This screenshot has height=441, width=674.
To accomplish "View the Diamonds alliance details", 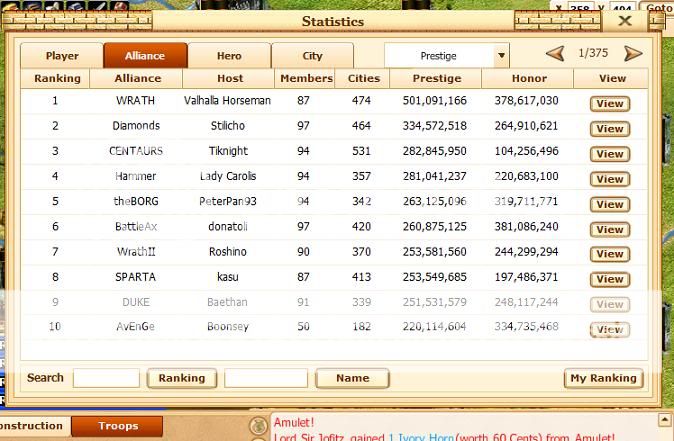I will (x=609, y=128).
